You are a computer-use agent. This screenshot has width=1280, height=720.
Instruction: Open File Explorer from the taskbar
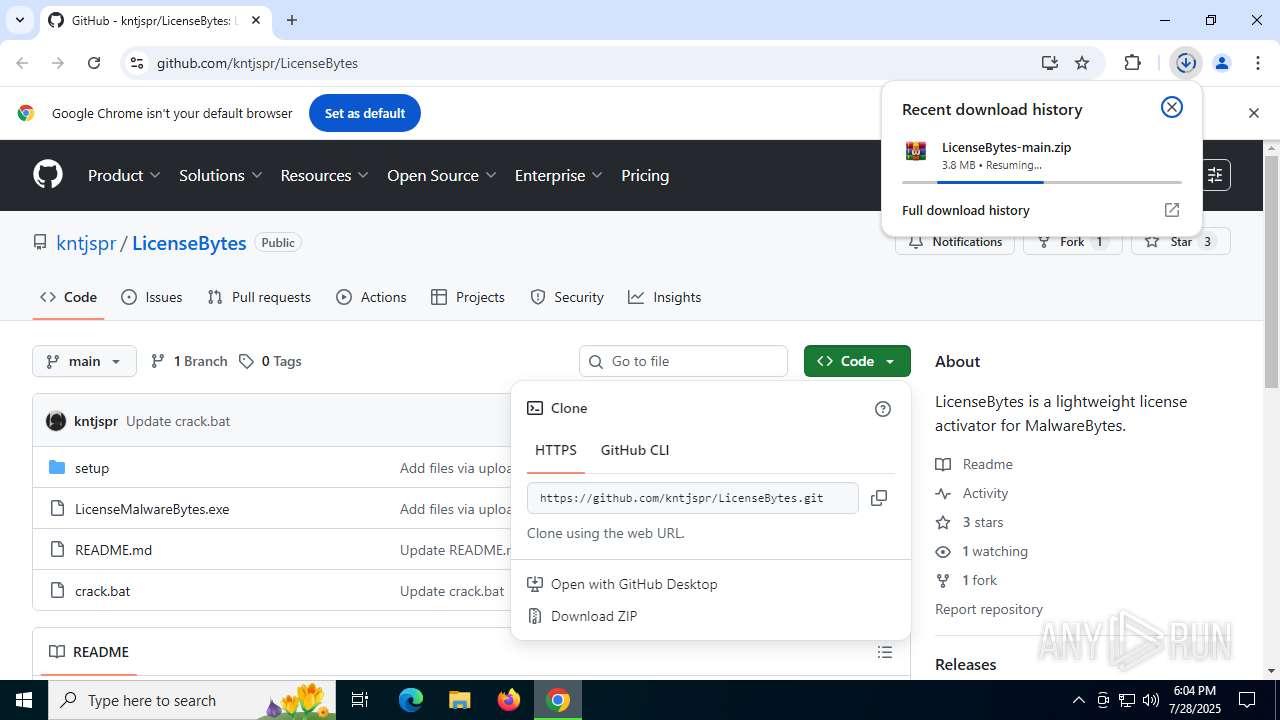coord(459,700)
